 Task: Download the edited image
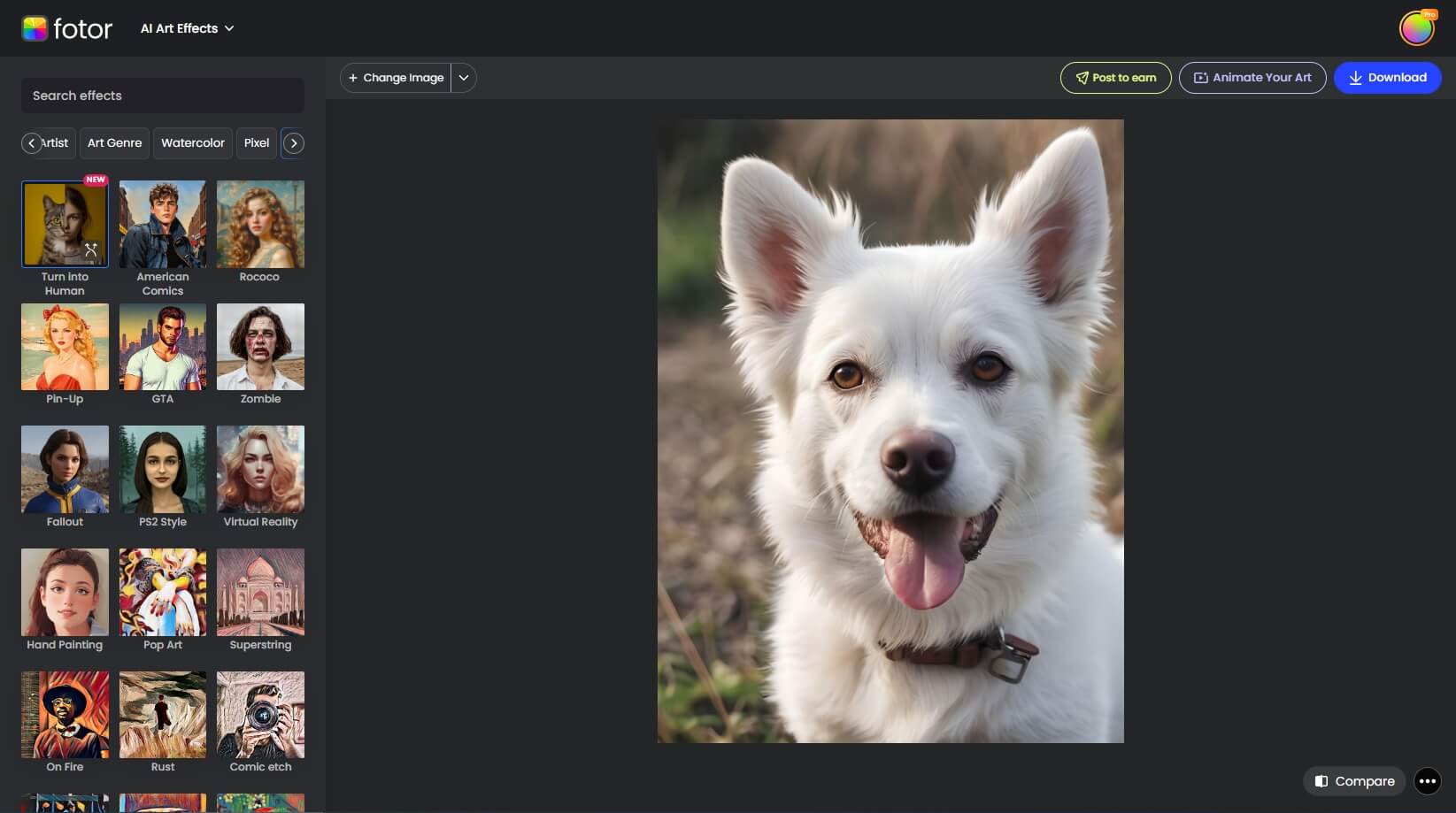[x=1387, y=78]
